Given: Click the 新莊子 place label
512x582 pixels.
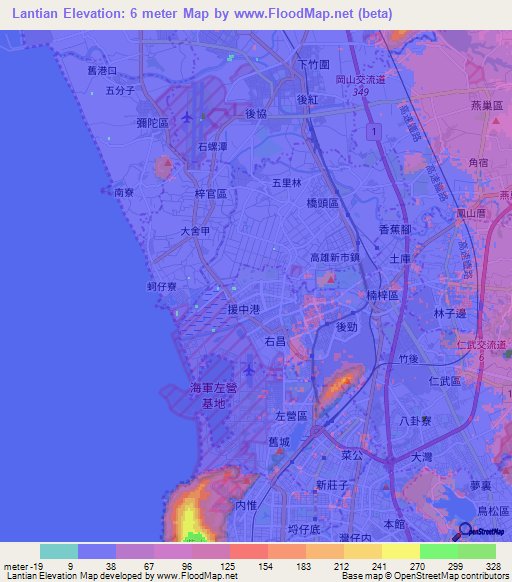Looking at the screenshot, I should [332, 485].
